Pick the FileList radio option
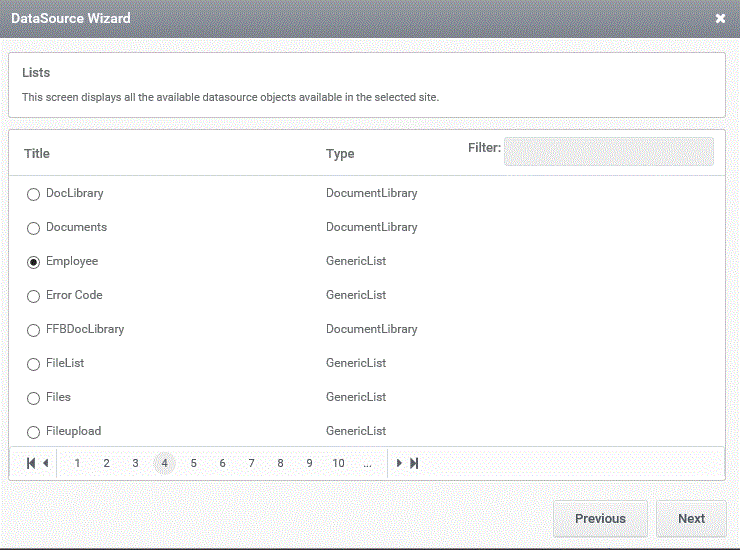This screenshot has height=550, width=740. 33,364
